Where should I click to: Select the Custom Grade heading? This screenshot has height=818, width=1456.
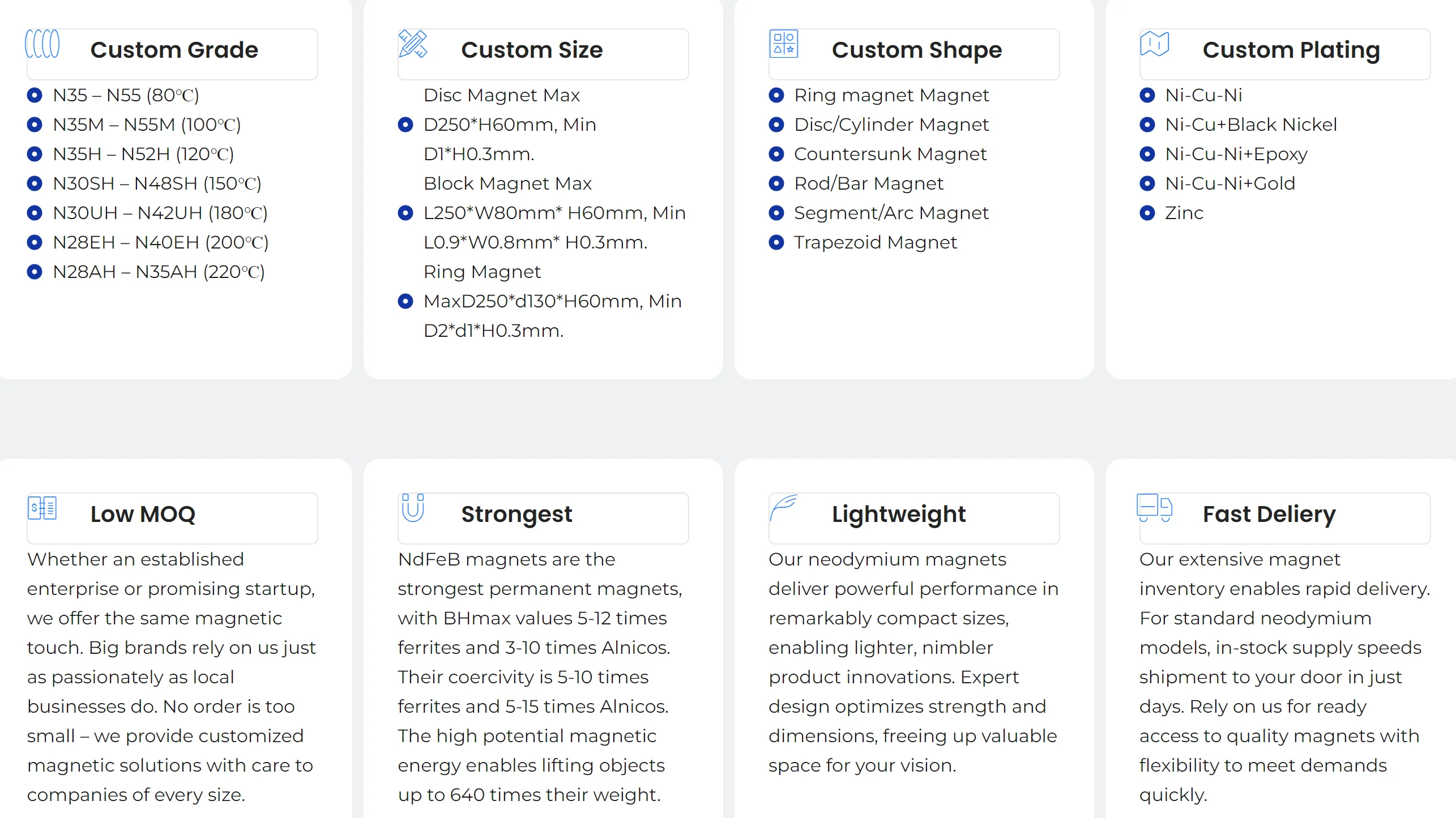tap(174, 50)
